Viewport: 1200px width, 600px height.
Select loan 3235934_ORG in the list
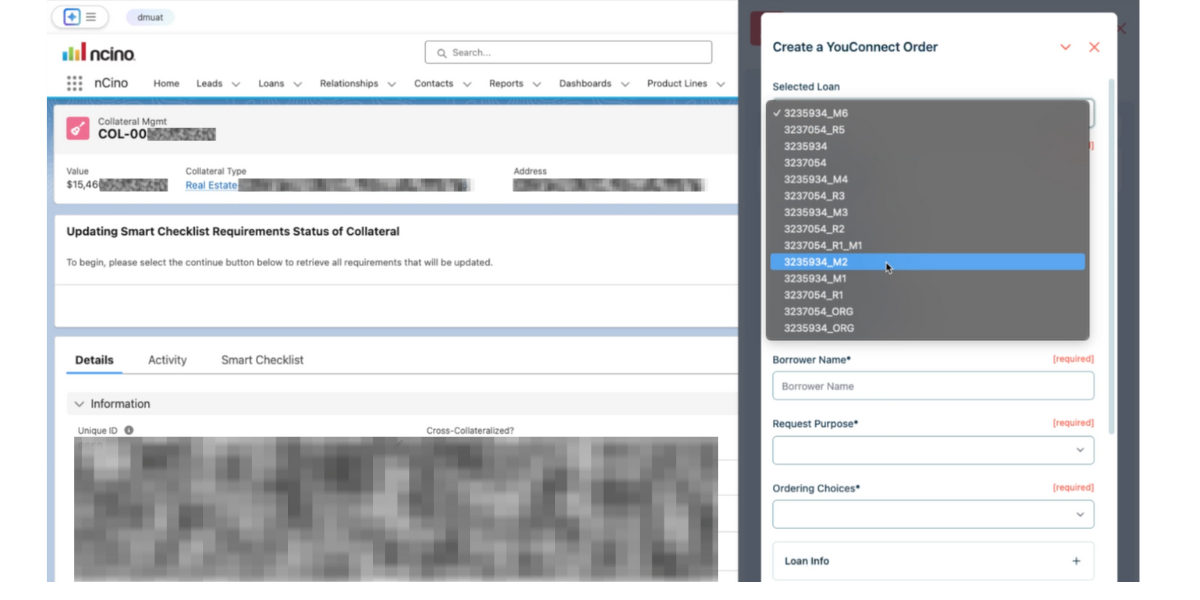pyautogui.click(x=928, y=328)
